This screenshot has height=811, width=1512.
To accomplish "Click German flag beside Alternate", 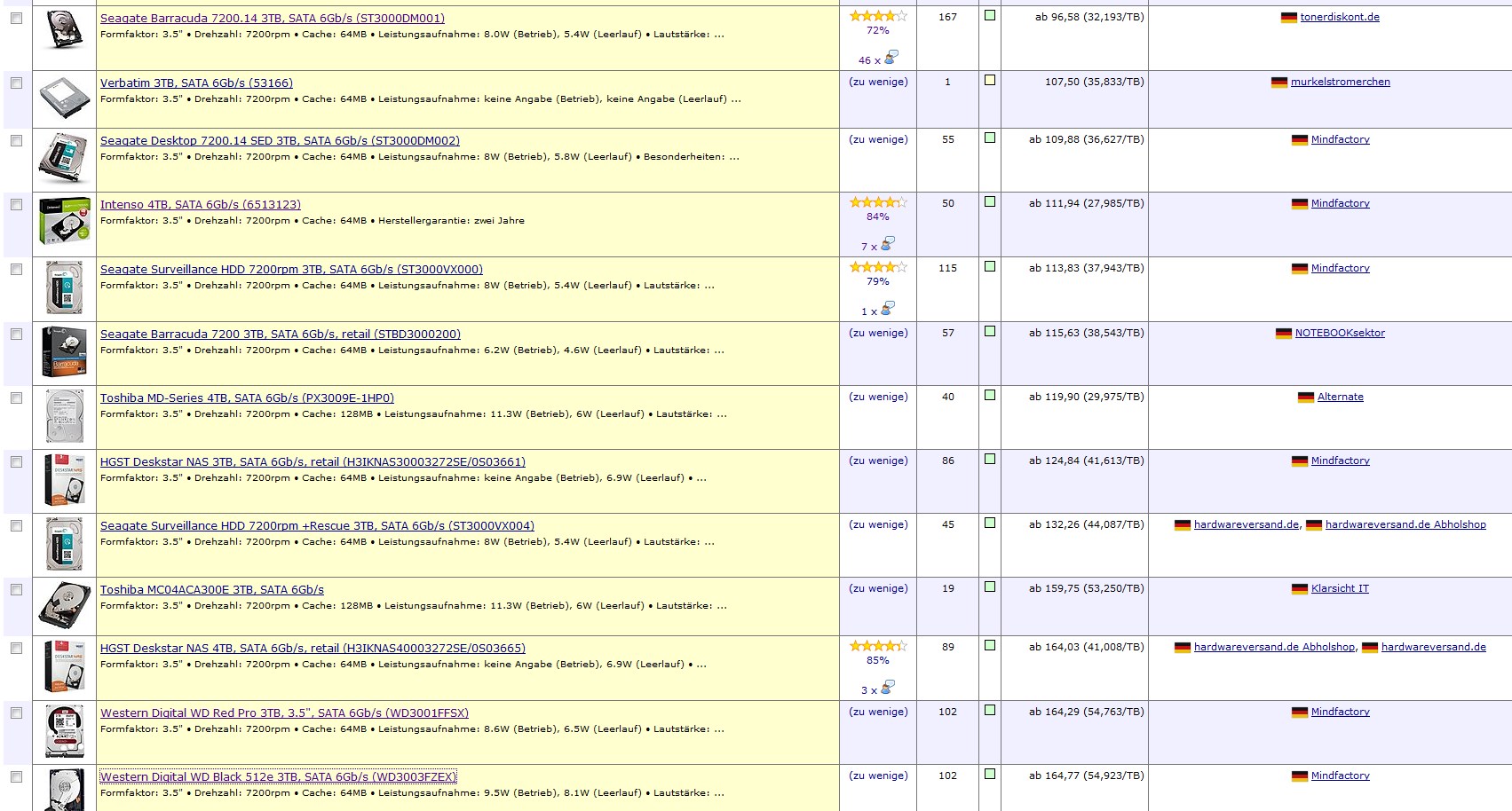I will coord(1305,398).
